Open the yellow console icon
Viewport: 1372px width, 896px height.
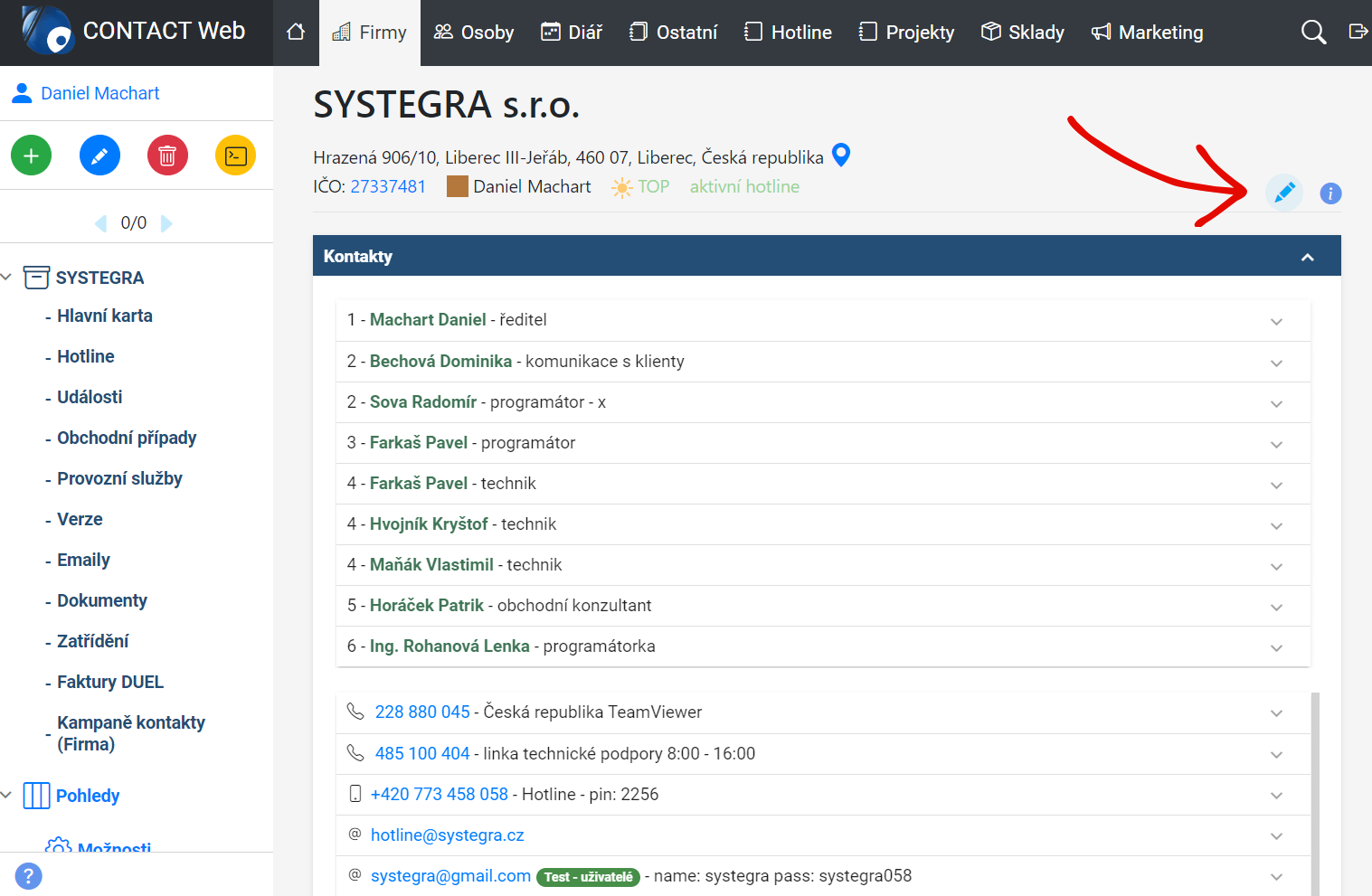[x=235, y=156]
